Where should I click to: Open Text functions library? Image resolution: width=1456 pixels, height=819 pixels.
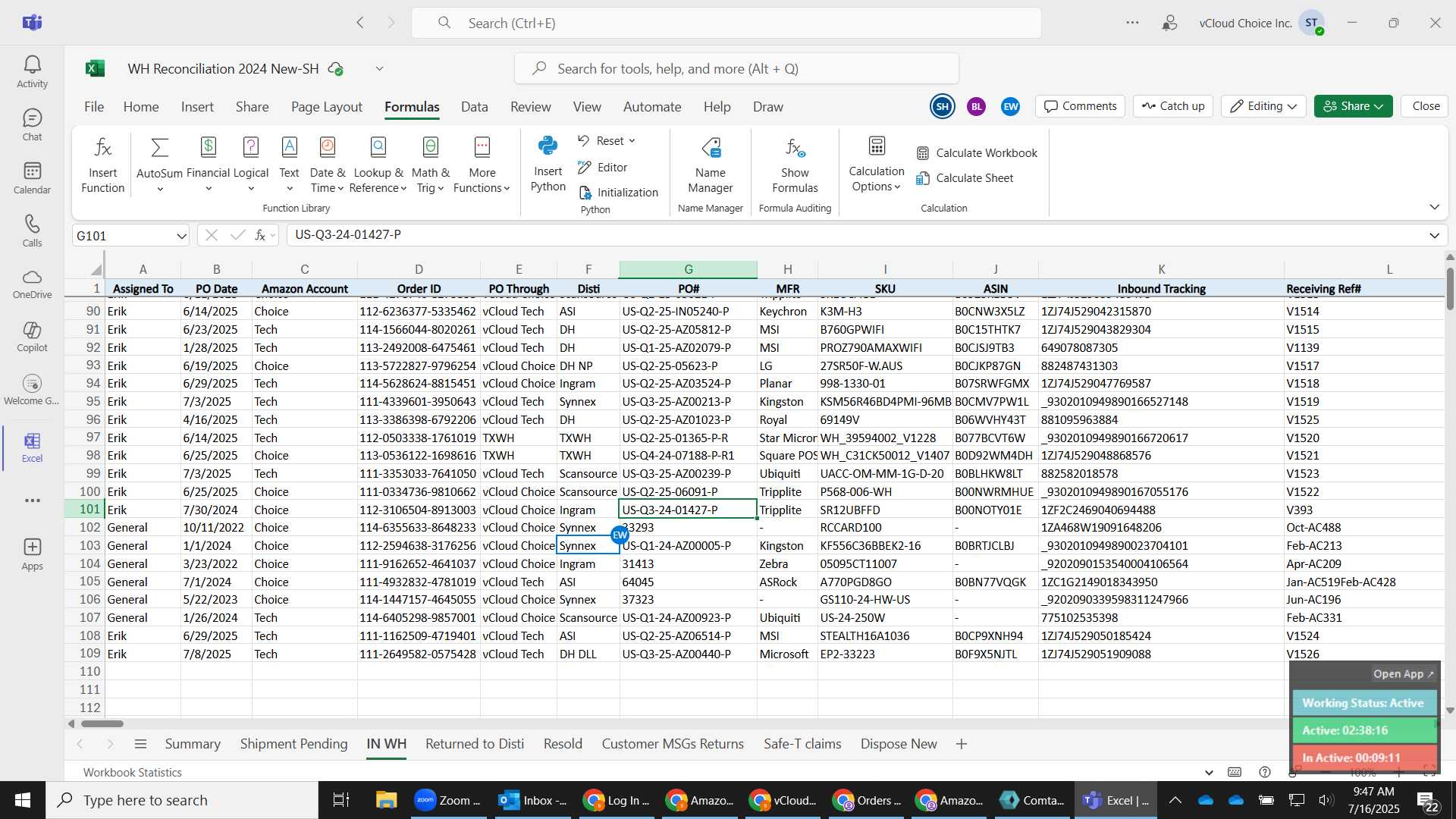coord(289,165)
